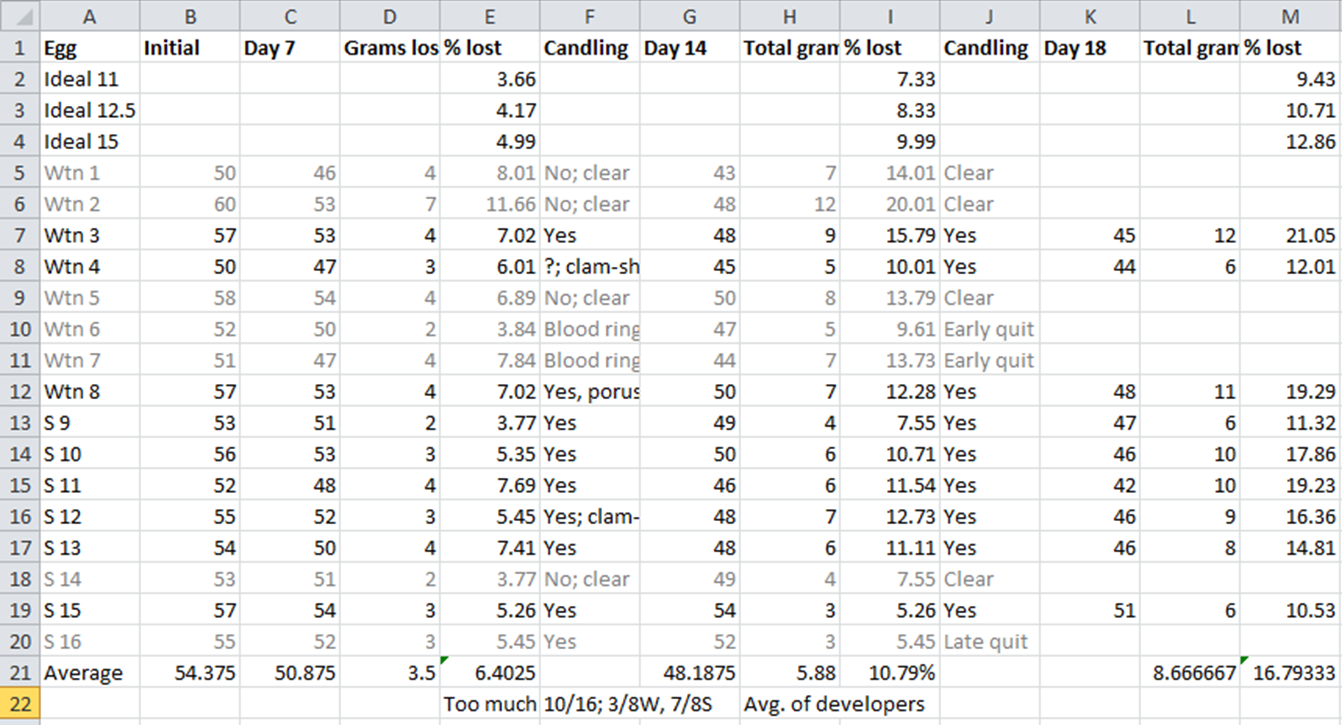Click the 'Day 18' header cell

(1090, 48)
